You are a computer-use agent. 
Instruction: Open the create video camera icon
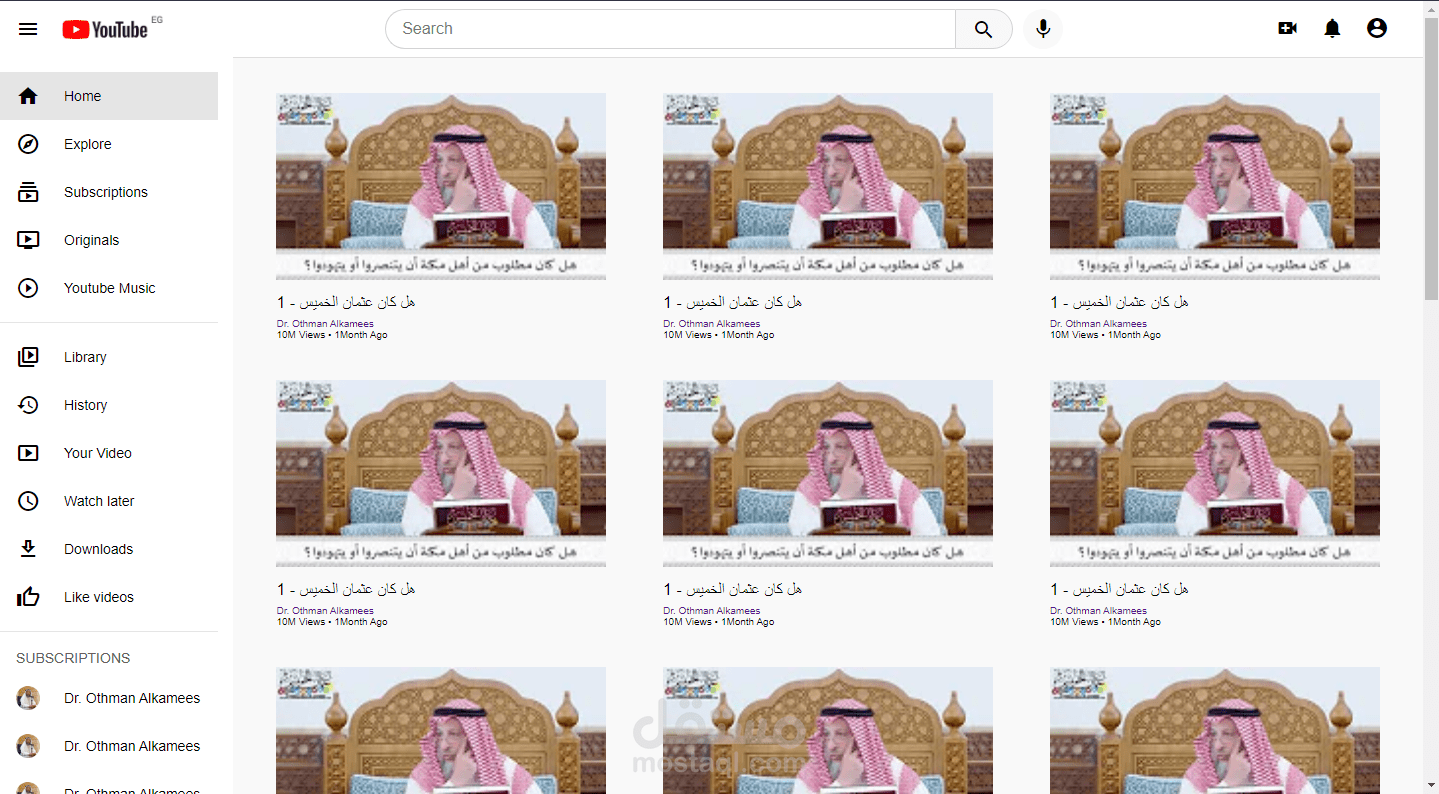1288,29
